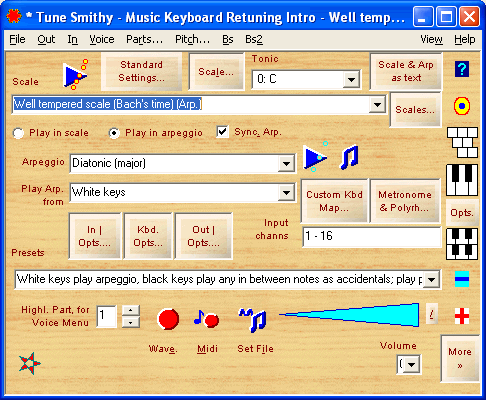Open the In menu
Image resolution: width=486 pixels, height=400 pixels.
72,39
